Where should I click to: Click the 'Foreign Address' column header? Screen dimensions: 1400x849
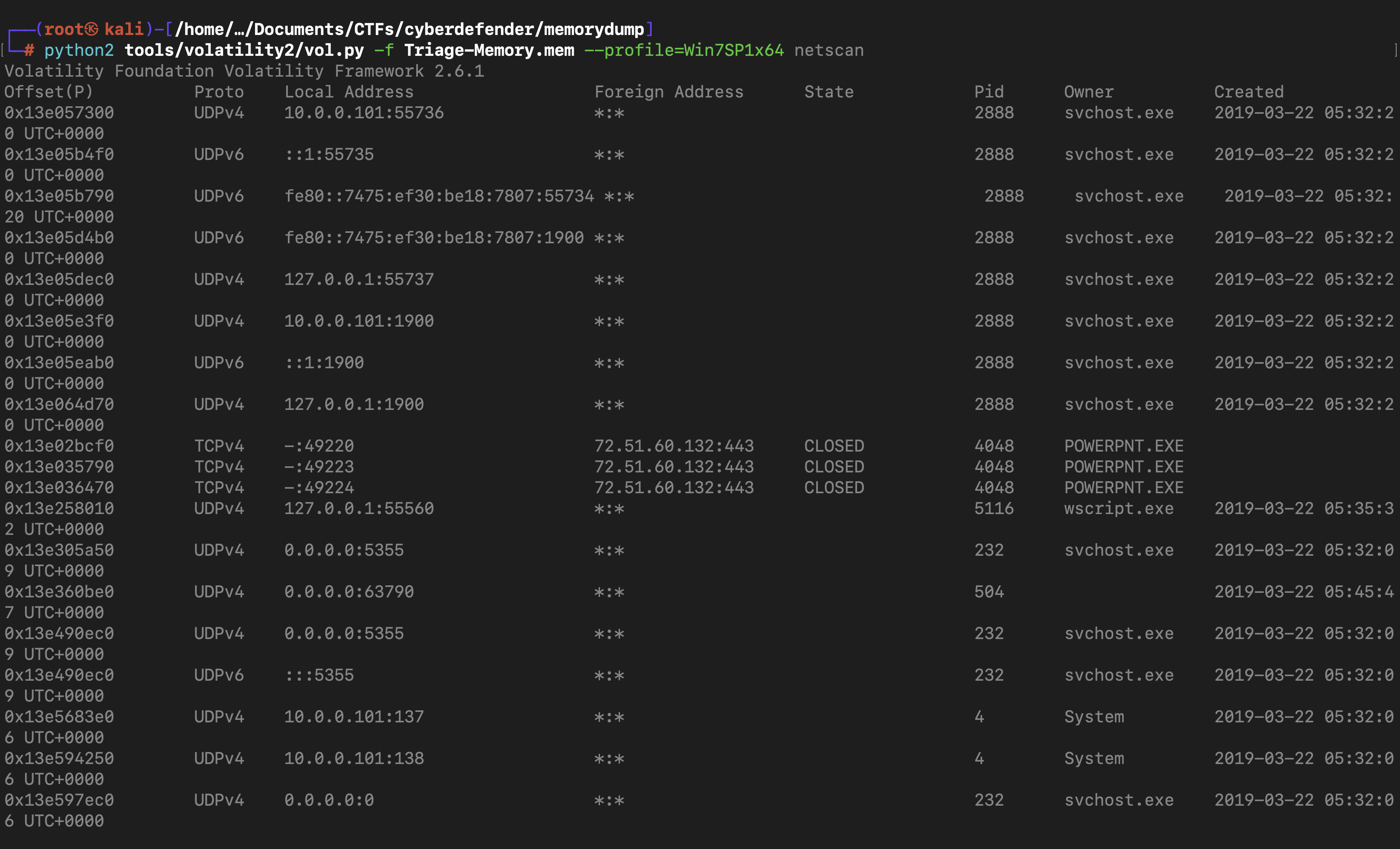point(669,92)
